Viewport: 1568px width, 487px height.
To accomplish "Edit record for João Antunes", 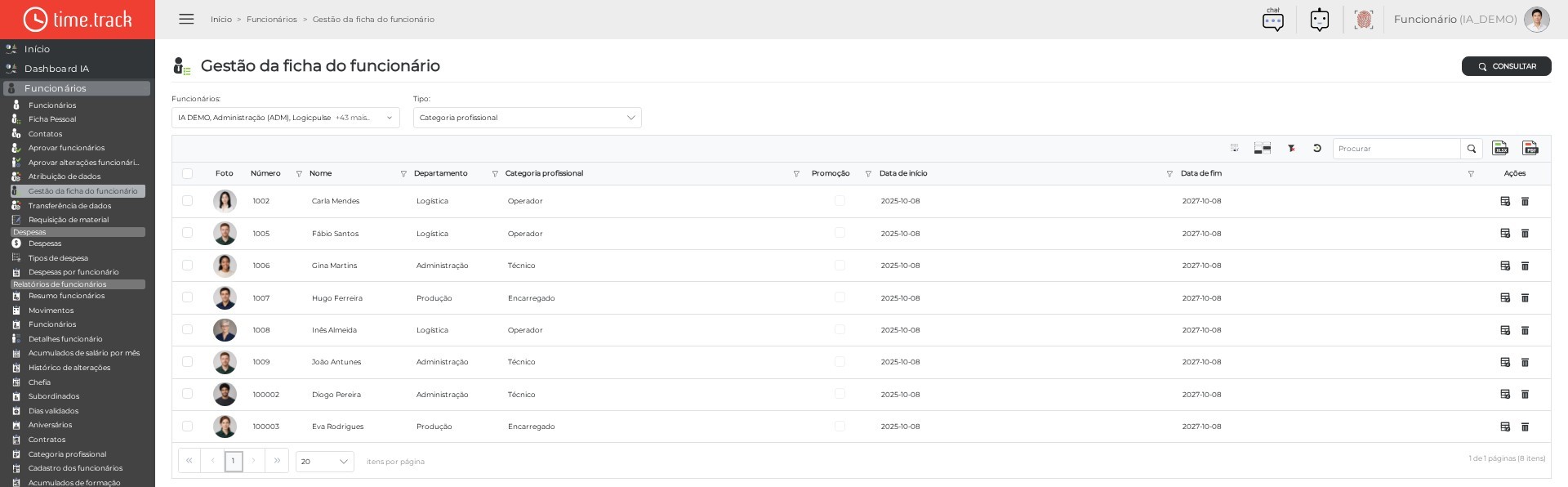I will [1505, 362].
